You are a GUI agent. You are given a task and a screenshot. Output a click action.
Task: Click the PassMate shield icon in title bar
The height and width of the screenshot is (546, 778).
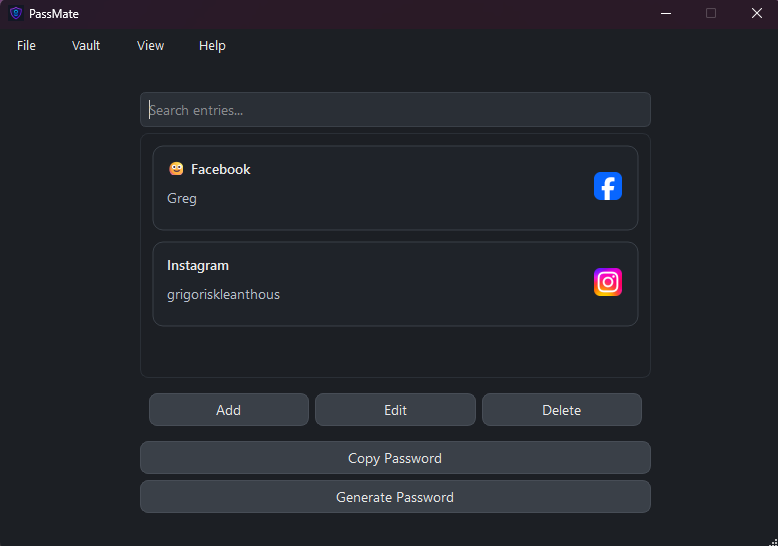[x=15, y=14]
